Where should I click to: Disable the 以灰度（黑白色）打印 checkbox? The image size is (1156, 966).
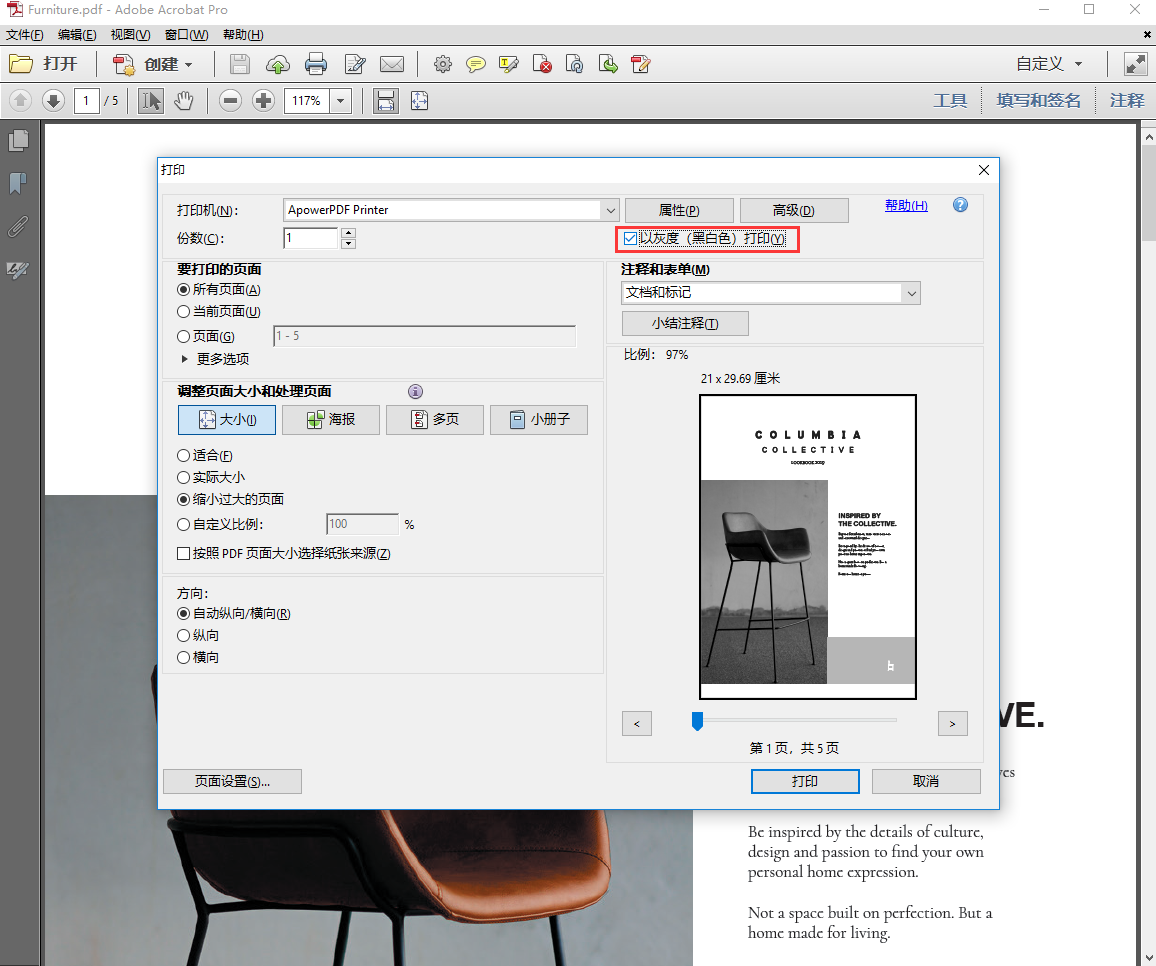(x=630, y=238)
